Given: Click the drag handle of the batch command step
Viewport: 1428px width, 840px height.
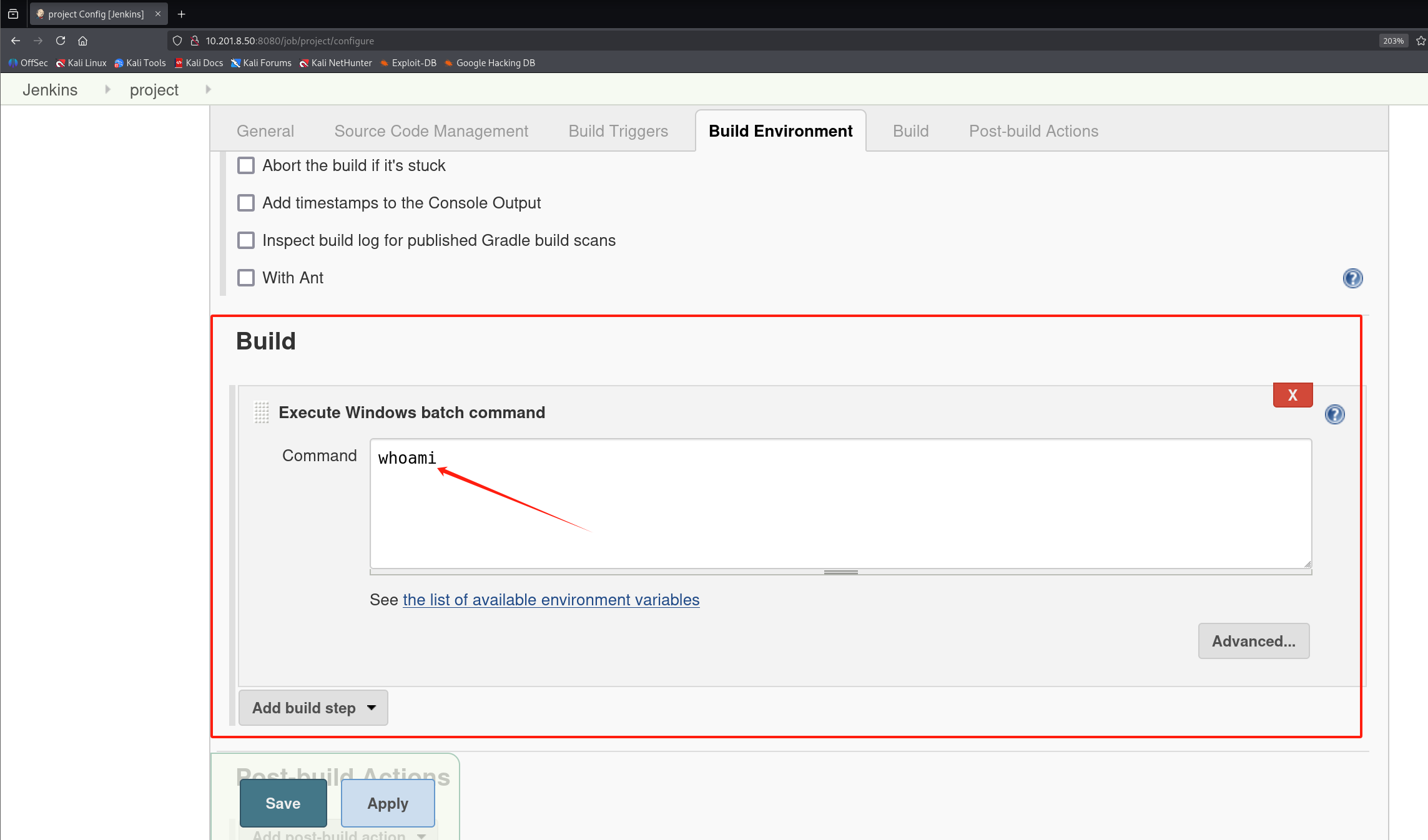Looking at the screenshot, I should (x=262, y=413).
